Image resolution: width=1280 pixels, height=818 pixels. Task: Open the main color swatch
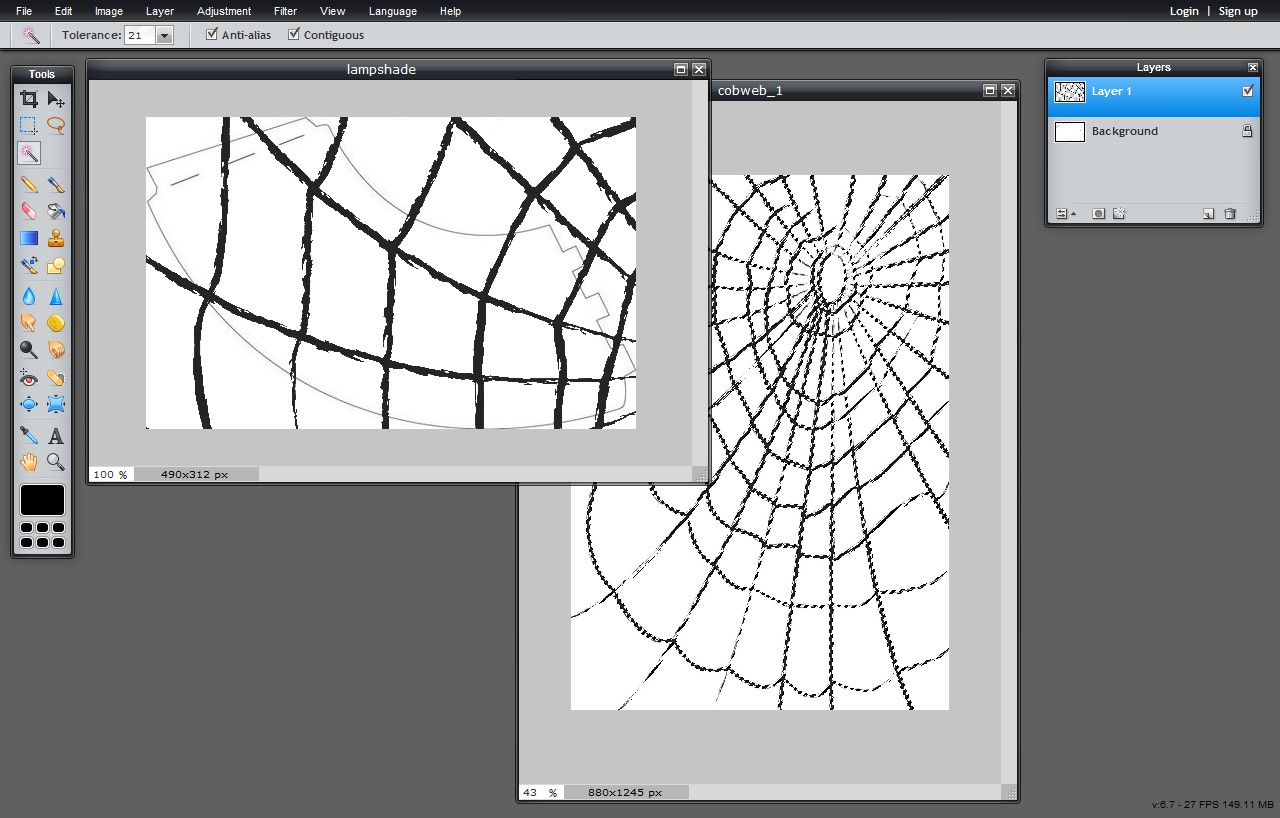[42, 500]
